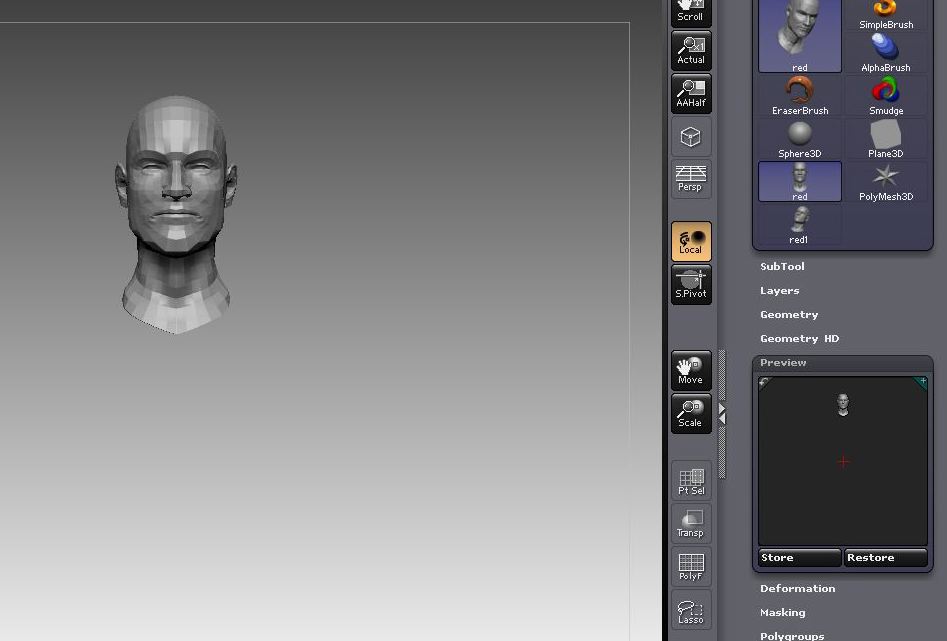The height and width of the screenshot is (641, 947).
Task: Click the Scroll hand button
Action: point(691,13)
